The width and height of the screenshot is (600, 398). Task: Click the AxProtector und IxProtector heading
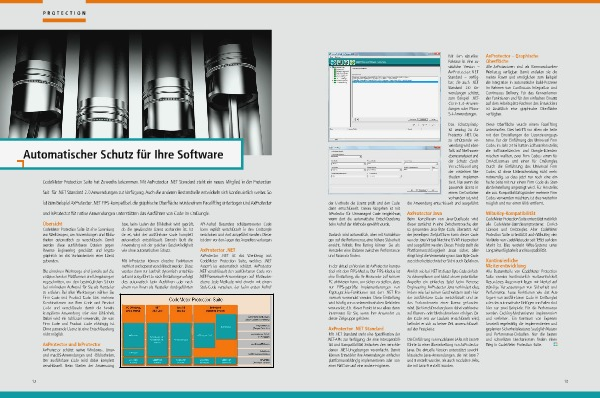(x=72, y=344)
